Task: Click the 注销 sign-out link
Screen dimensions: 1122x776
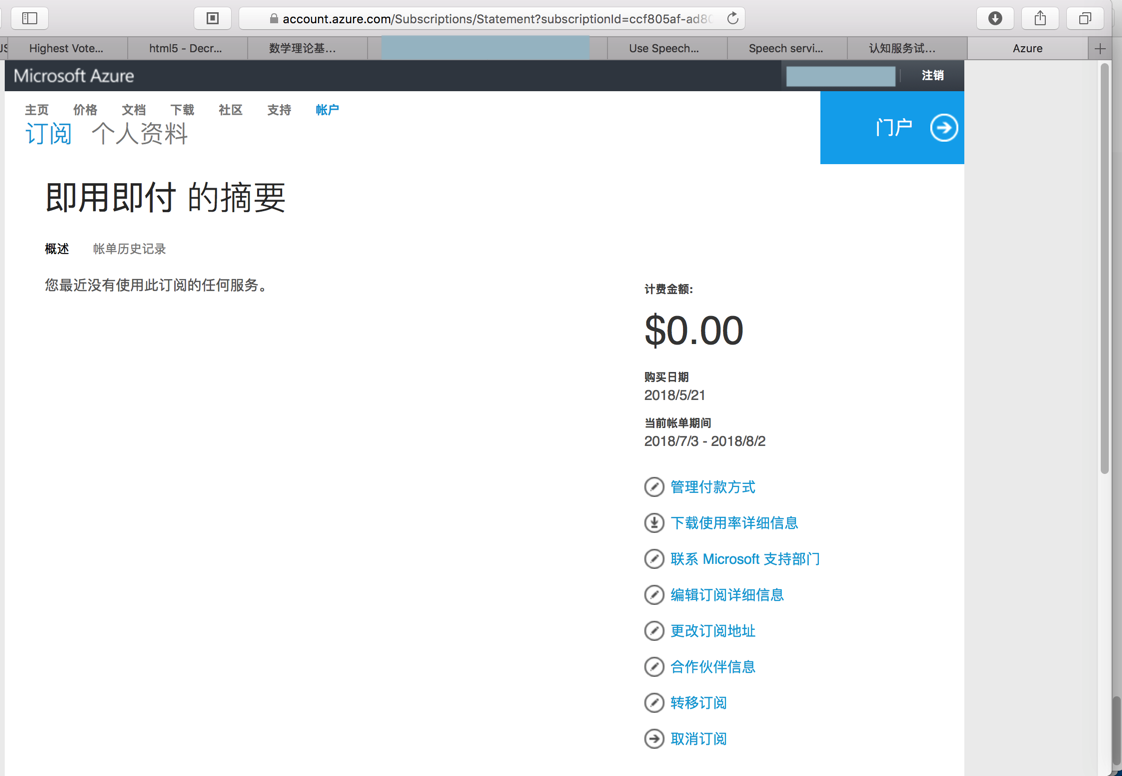Action: pos(932,75)
